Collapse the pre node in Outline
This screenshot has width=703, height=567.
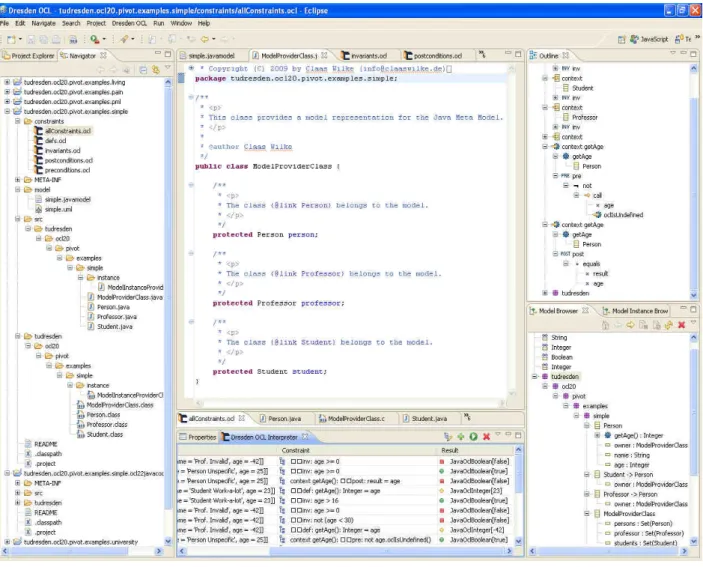click(x=555, y=176)
